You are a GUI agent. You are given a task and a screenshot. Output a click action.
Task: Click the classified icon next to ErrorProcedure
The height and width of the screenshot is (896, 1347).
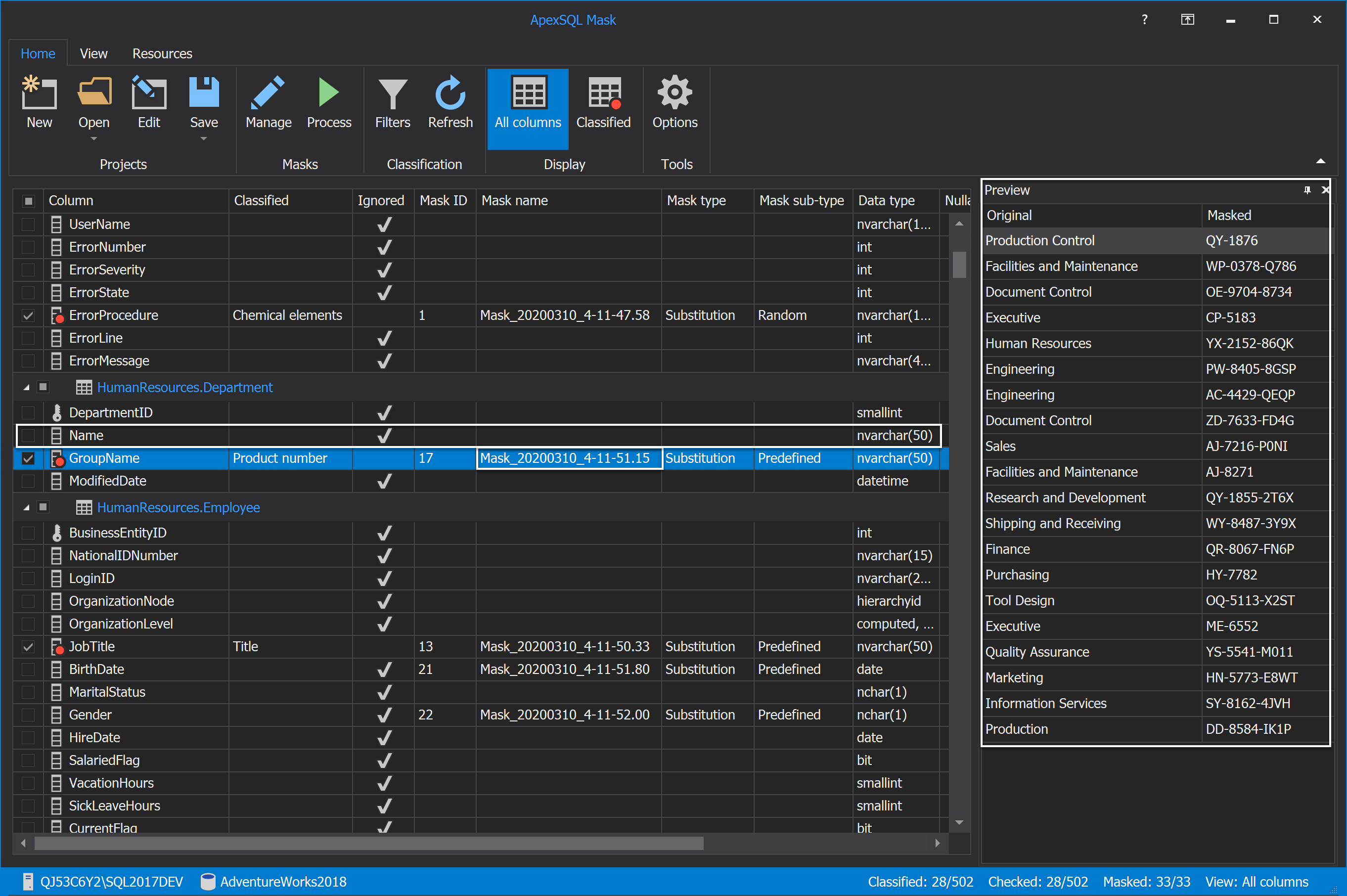click(57, 315)
